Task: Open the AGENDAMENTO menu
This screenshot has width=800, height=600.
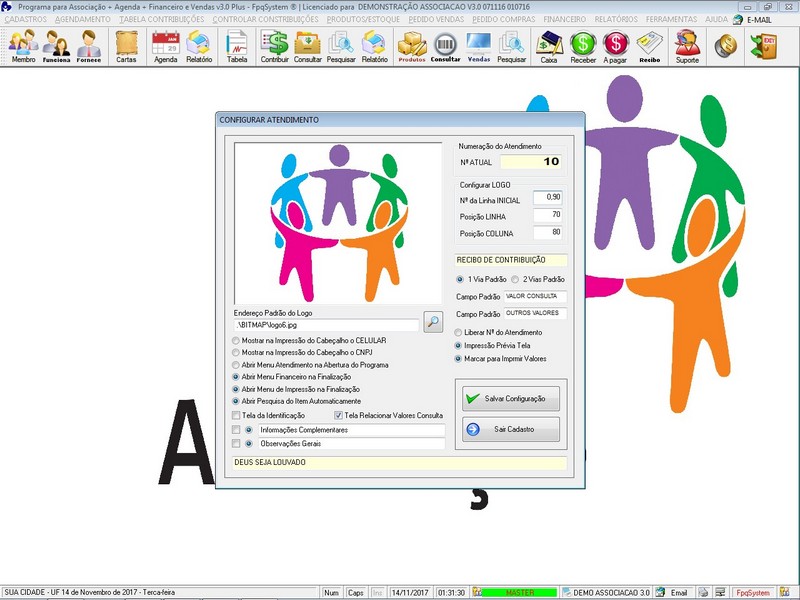Action: click(83, 19)
